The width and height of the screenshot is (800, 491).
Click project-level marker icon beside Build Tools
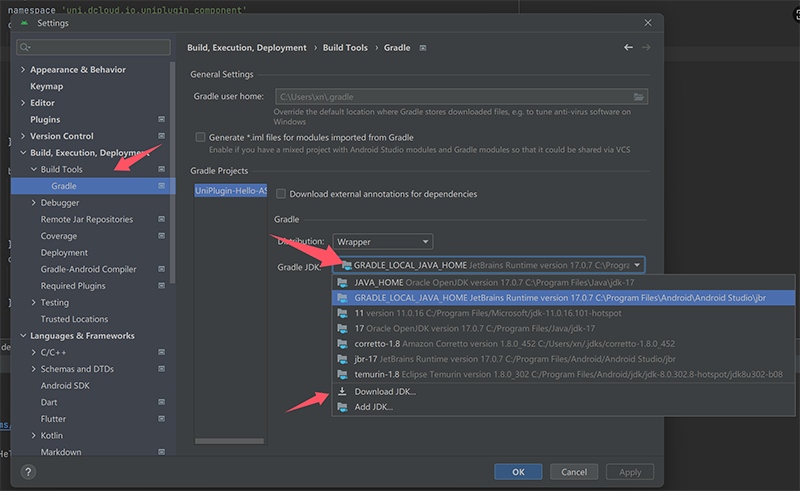tap(161, 169)
